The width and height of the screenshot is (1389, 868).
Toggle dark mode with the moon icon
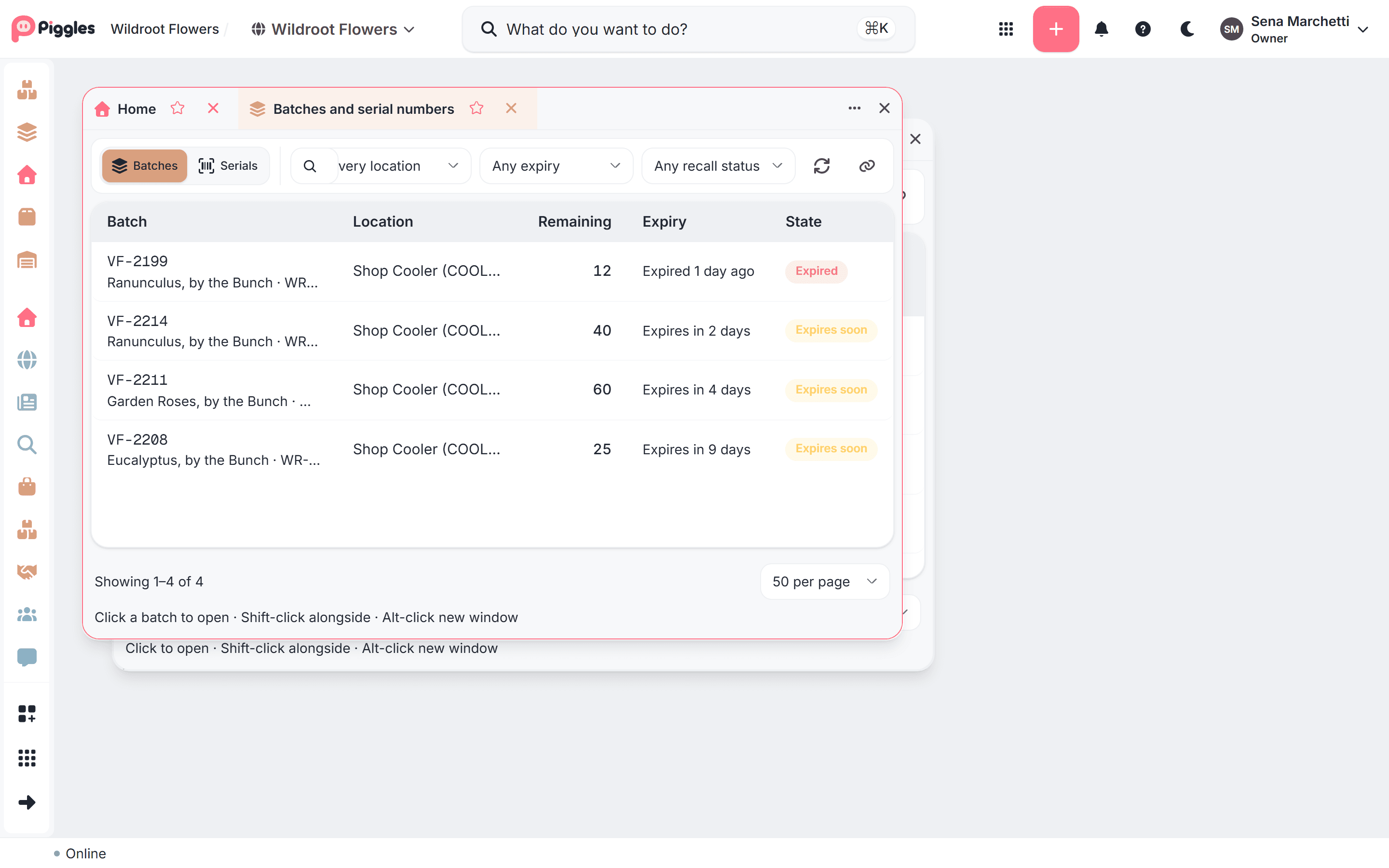1187,29
